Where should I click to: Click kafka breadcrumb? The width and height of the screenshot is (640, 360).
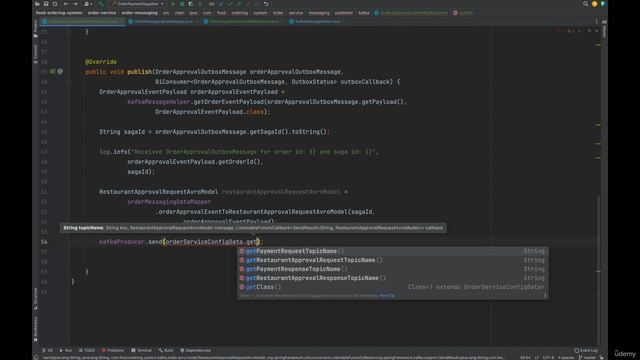pyautogui.click(x=364, y=13)
